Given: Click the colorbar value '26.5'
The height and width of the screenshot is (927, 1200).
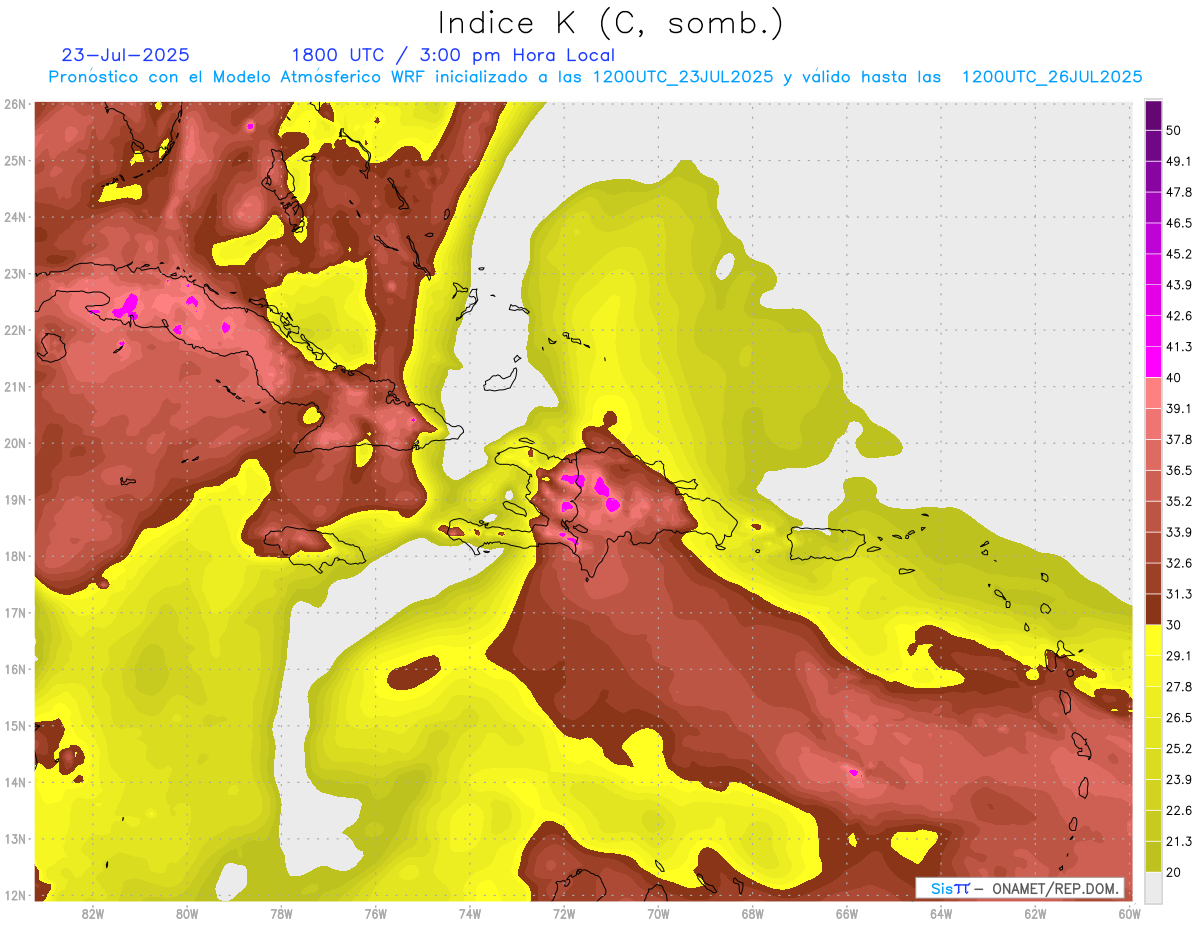Looking at the screenshot, I should (x=1179, y=718).
